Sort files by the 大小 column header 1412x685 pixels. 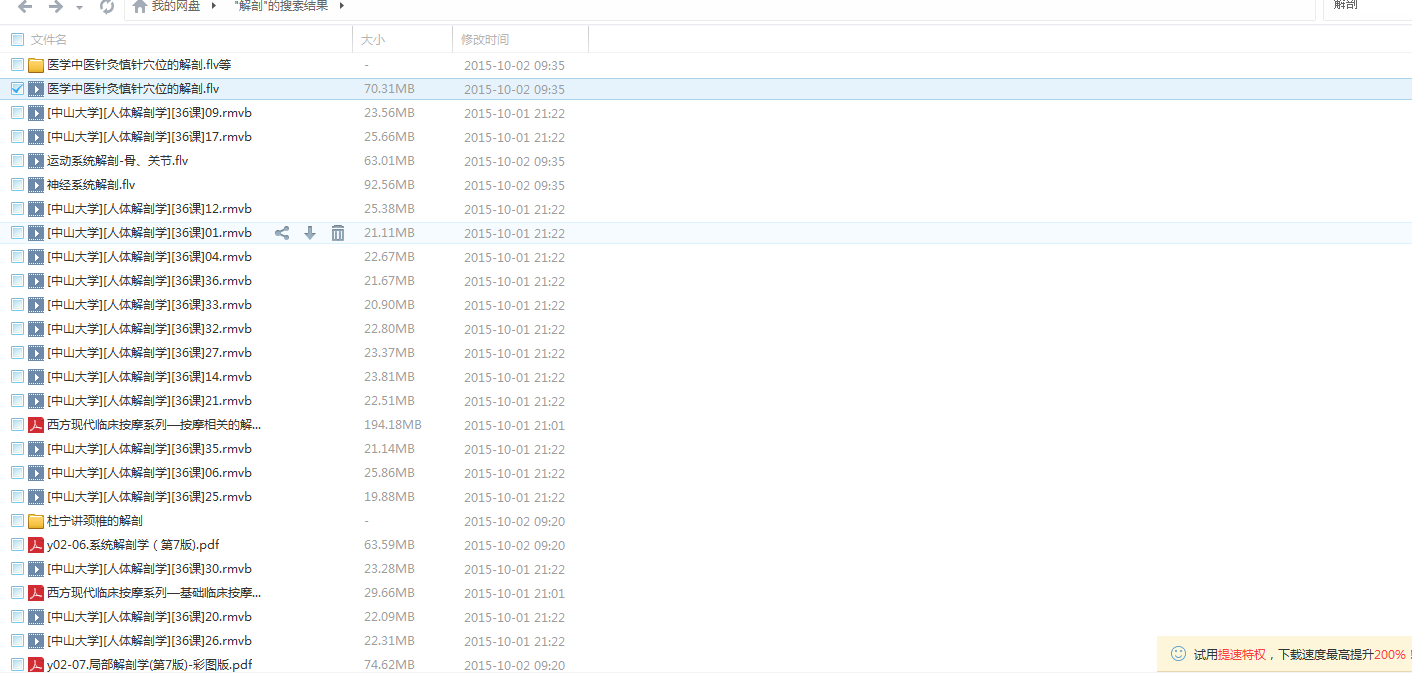373,40
